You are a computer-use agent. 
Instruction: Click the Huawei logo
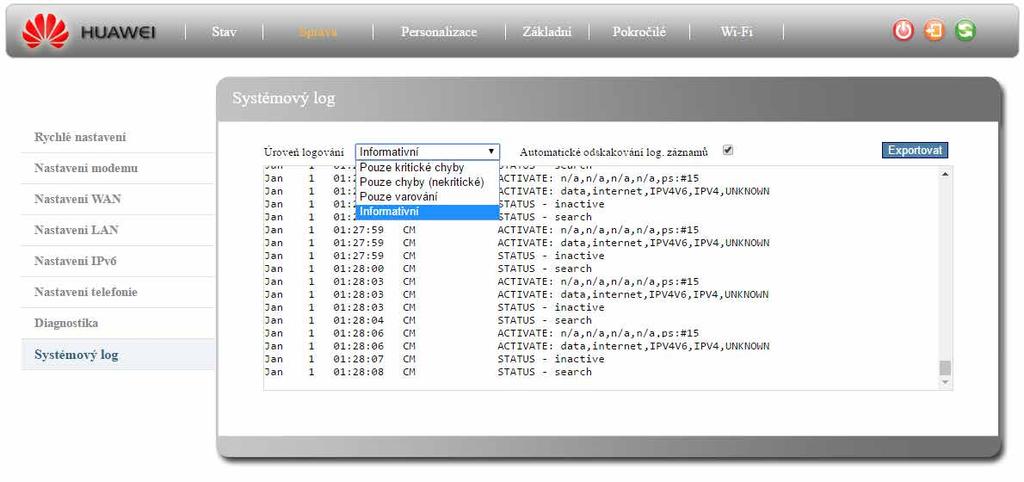[89, 31]
